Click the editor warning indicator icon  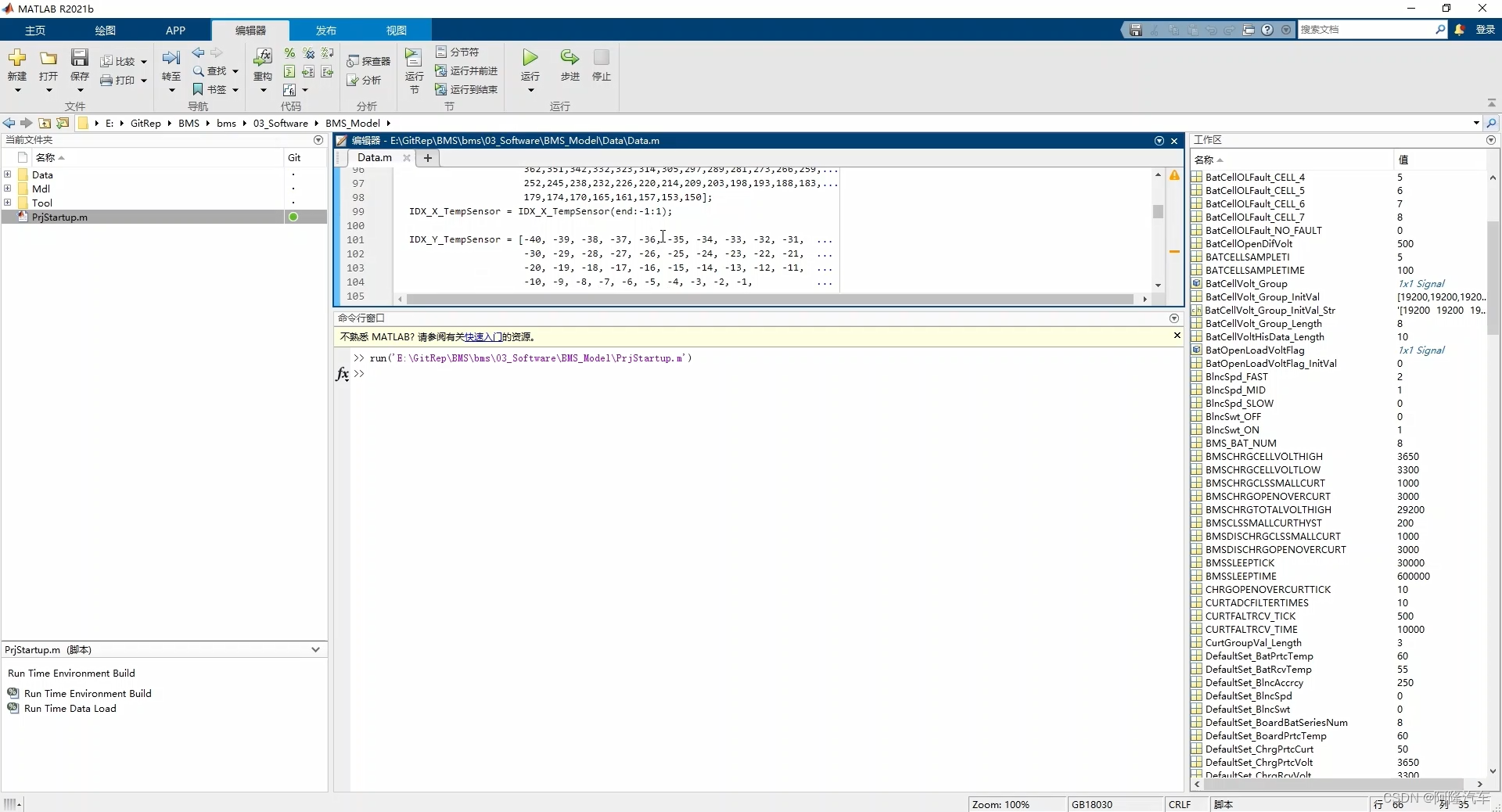1174,176
